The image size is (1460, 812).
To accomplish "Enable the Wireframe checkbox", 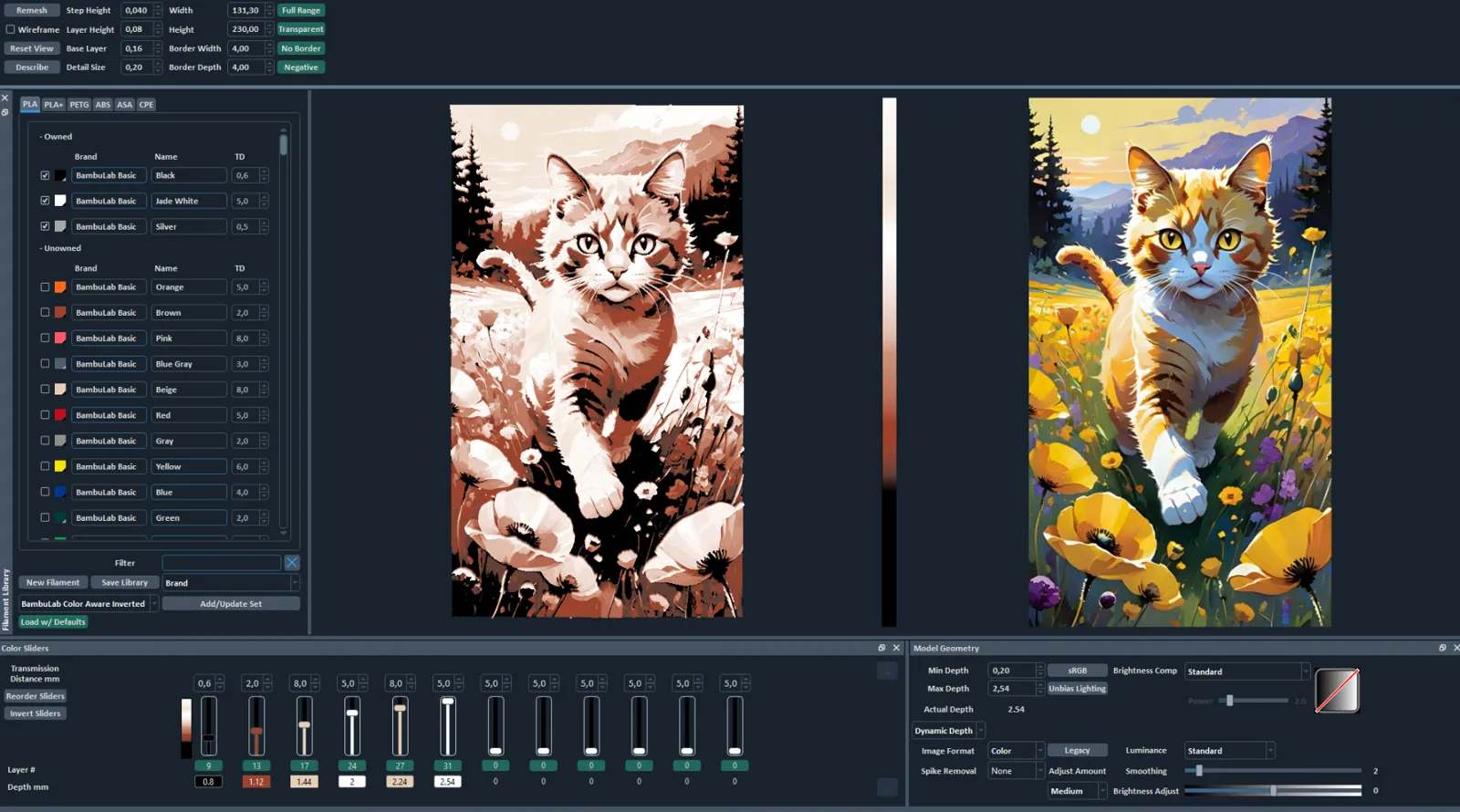I will tap(11, 29).
